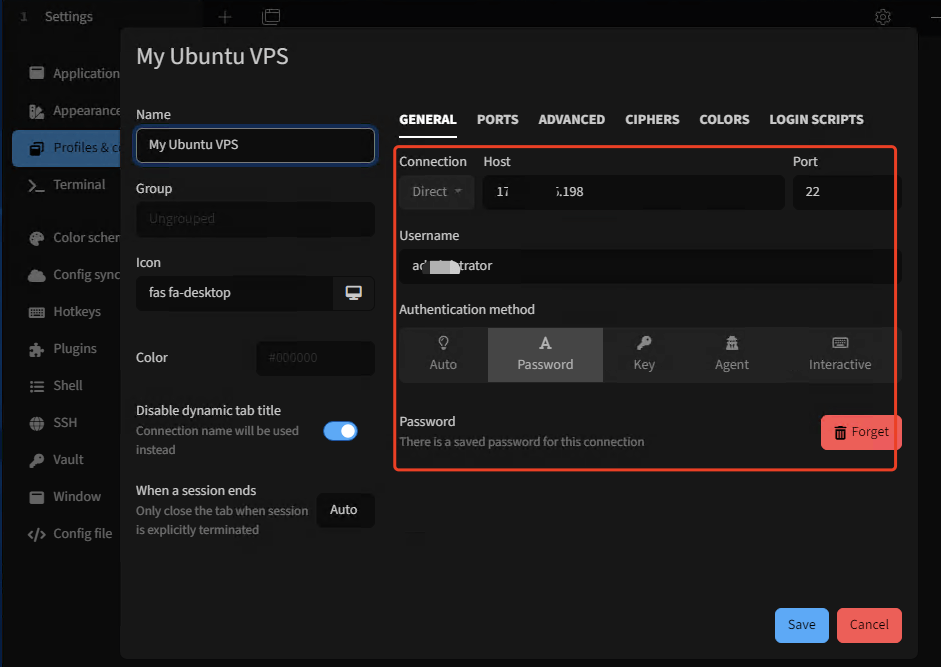Viewport: 941px width, 667px height.
Task: Open Shell settings section
Action: pos(56,385)
